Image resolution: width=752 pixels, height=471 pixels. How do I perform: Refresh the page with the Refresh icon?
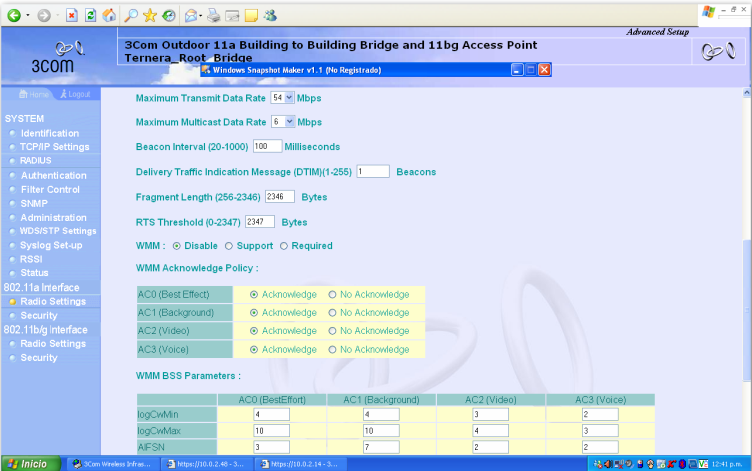91,16
